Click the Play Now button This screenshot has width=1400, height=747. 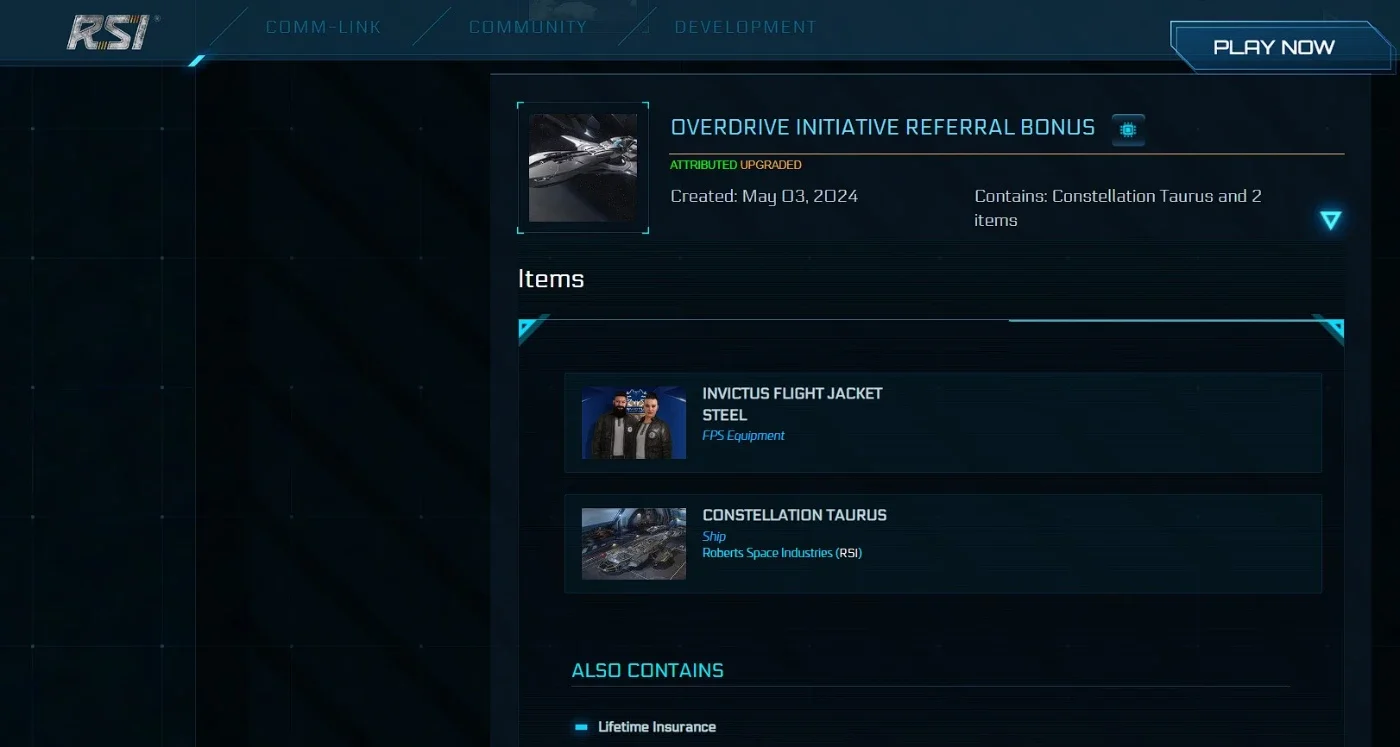click(x=1273, y=47)
